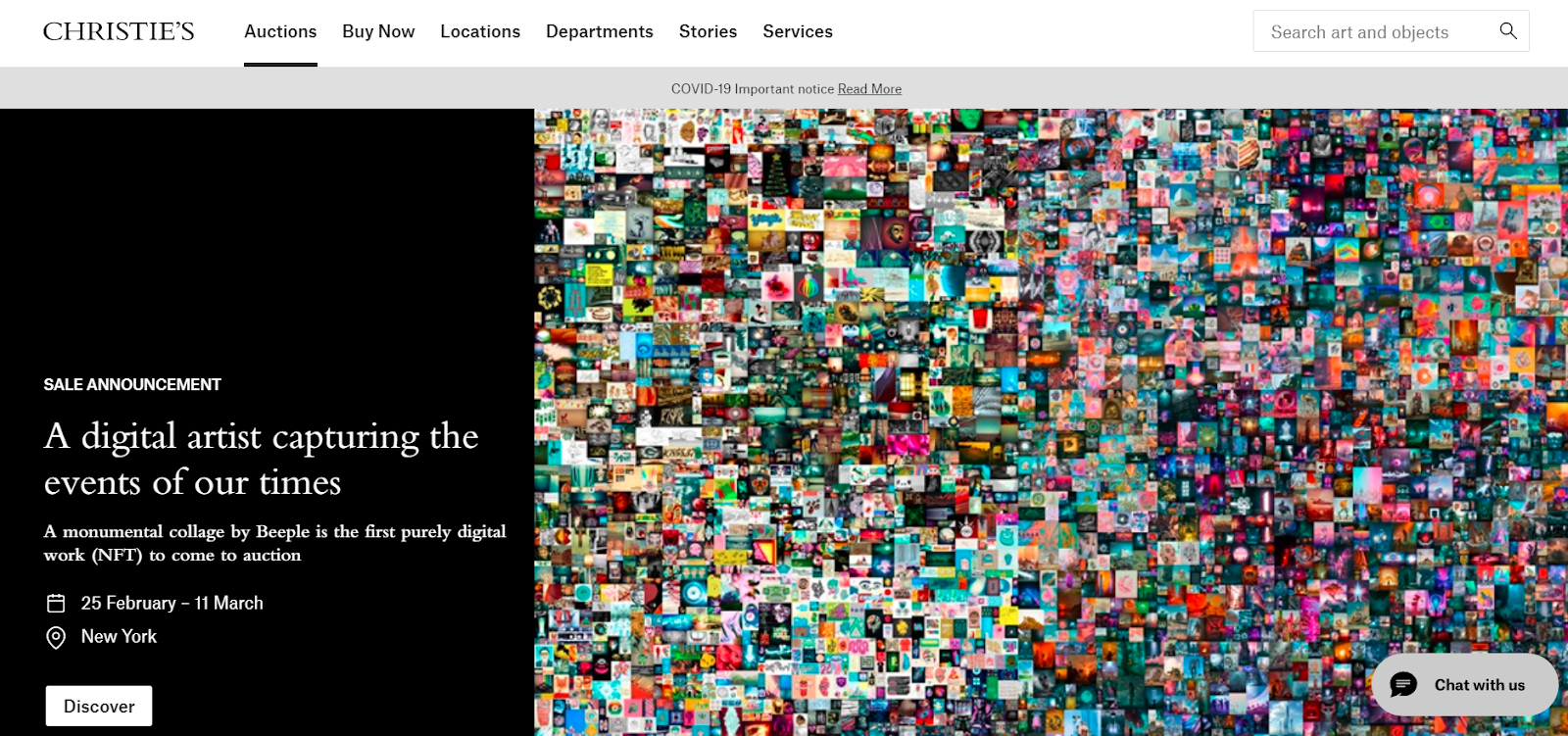Click the location pin icon beside New York
The width and height of the screenshot is (1568, 736).
click(x=56, y=637)
